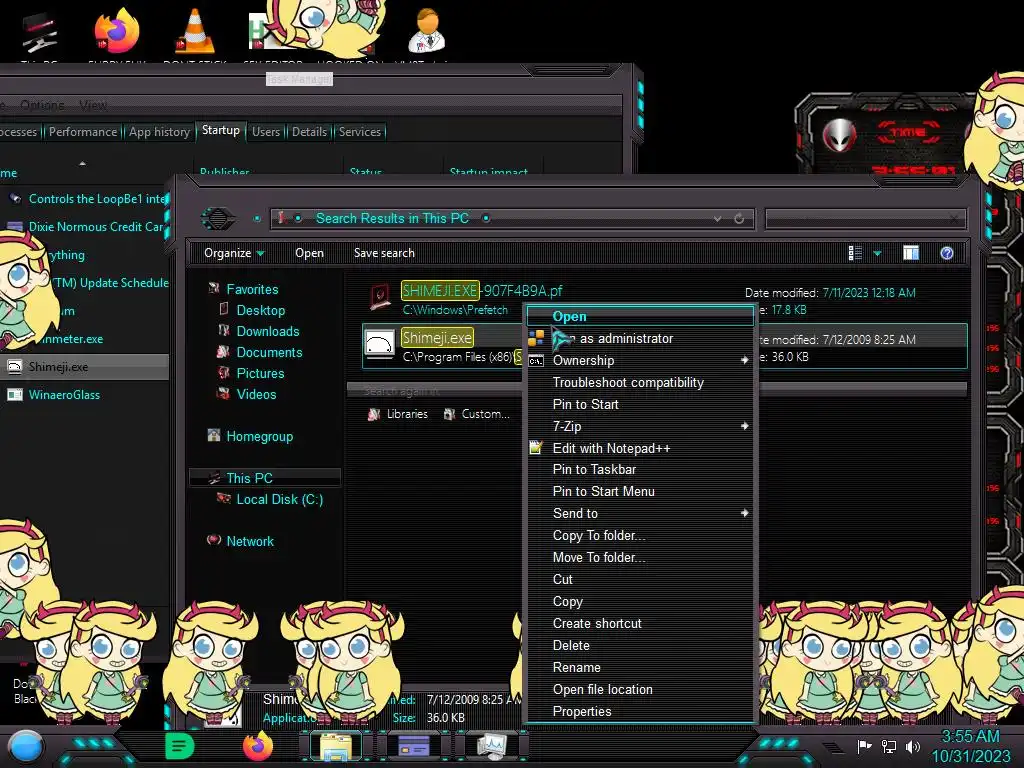Choose Properties in the context menu

(640, 711)
